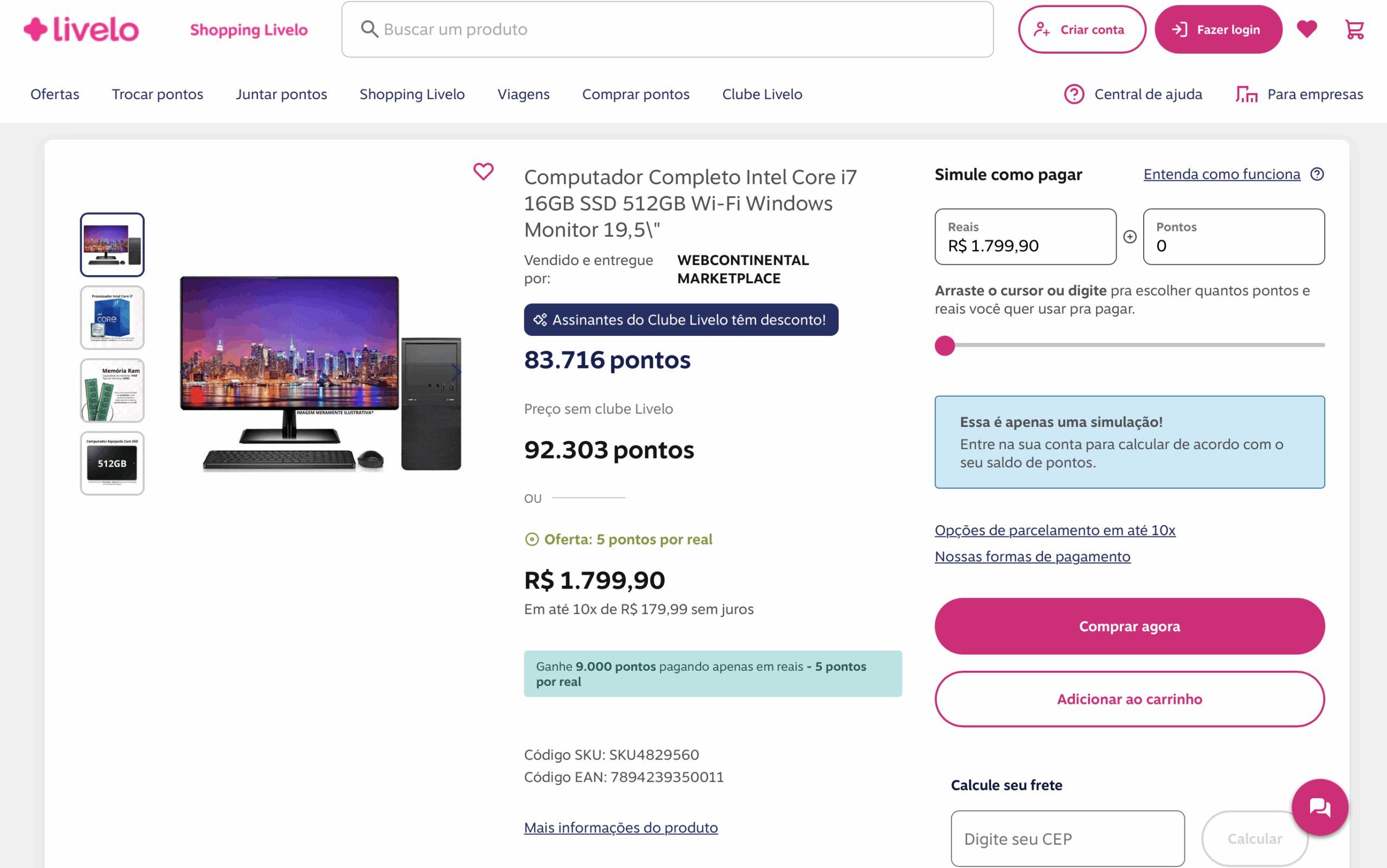Open Nossas formas de pagamento link
This screenshot has height=868, width=1387.
(x=1032, y=556)
